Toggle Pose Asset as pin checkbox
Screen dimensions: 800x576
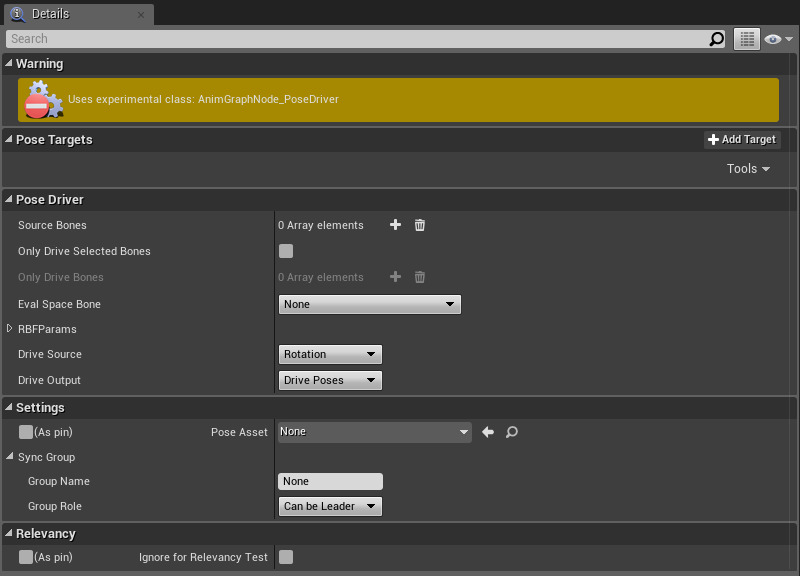[x=26, y=432]
